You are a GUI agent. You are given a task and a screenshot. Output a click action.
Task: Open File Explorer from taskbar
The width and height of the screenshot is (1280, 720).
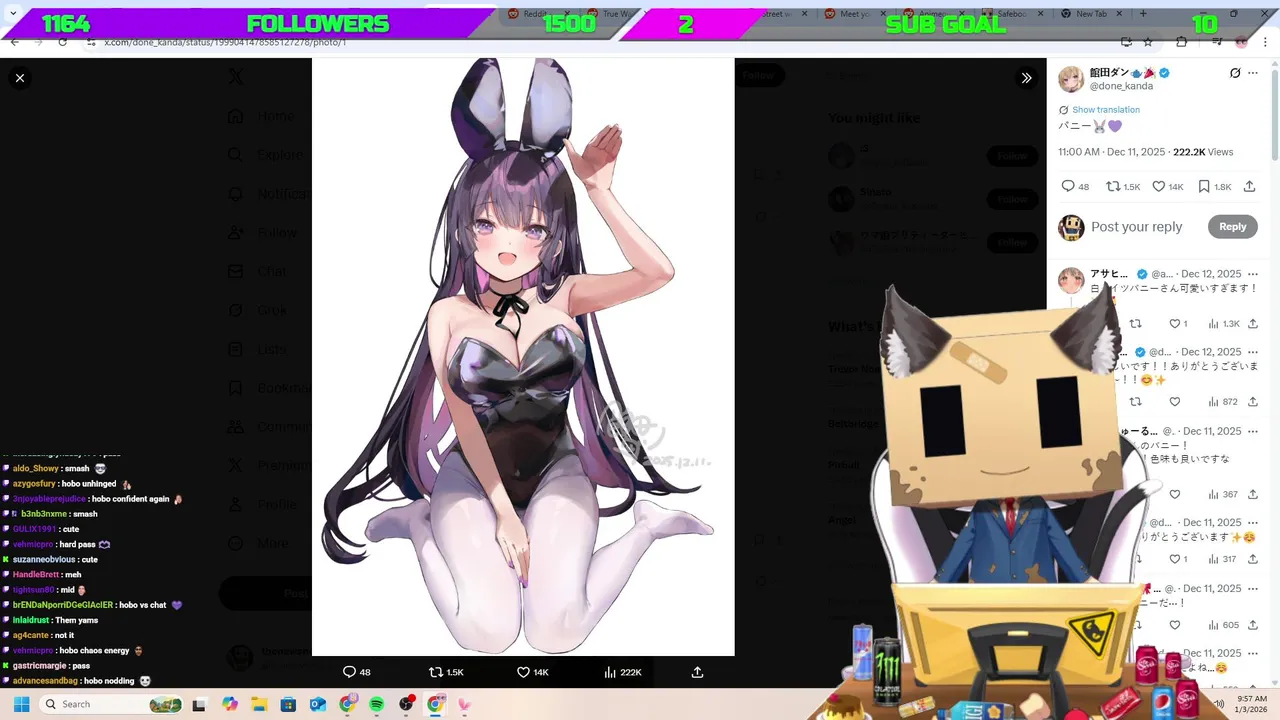259,704
